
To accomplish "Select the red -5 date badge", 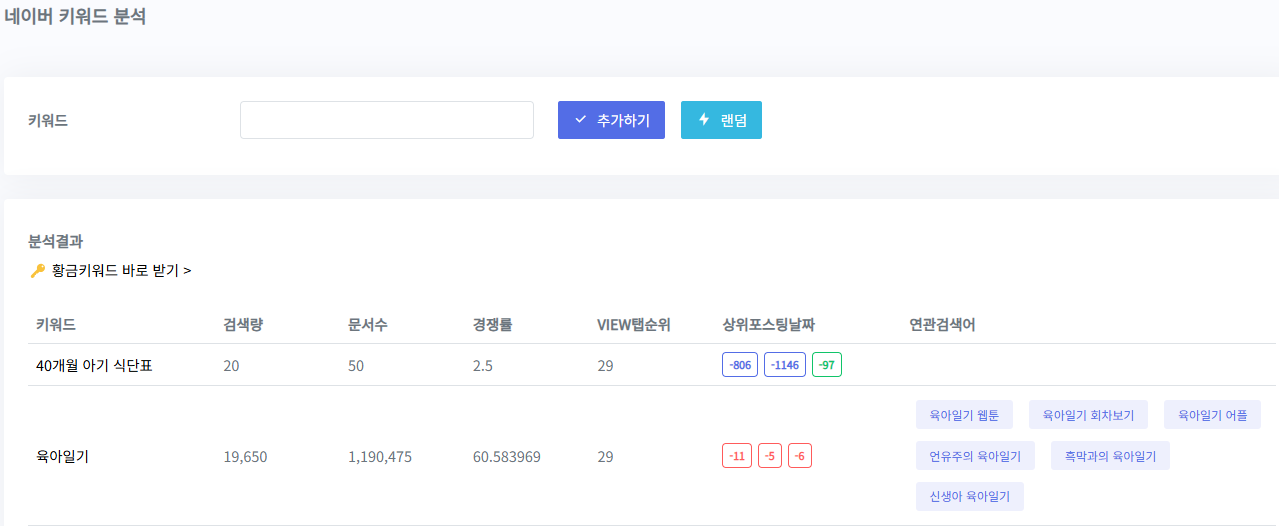I will click(770, 456).
